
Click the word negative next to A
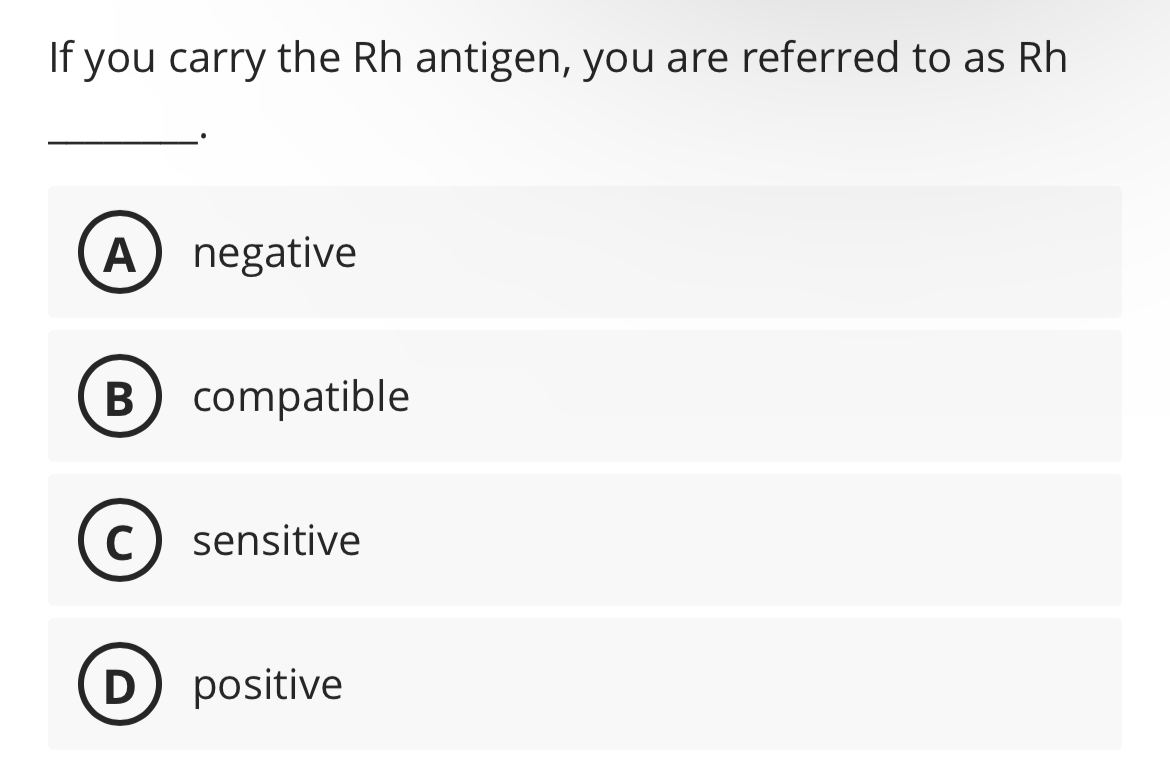coord(274,253)
